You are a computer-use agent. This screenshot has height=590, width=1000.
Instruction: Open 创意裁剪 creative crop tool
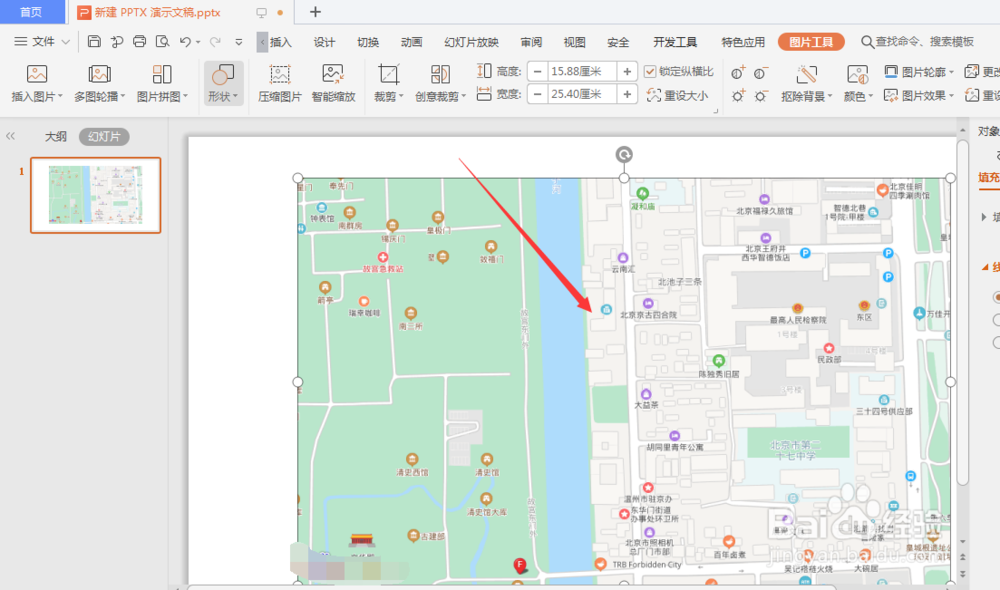point(440,83)
